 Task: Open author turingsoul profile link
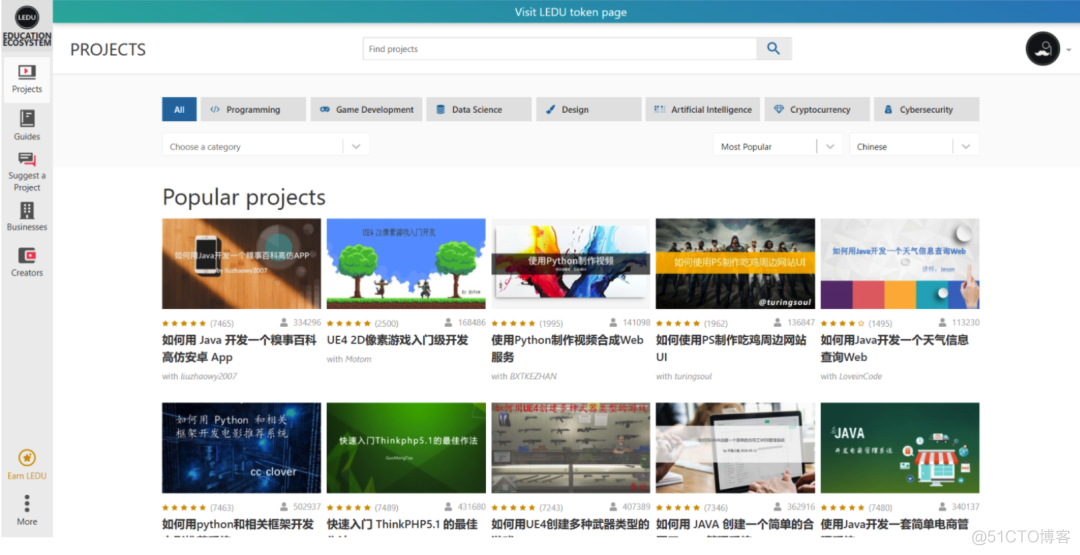coord(693,377)
